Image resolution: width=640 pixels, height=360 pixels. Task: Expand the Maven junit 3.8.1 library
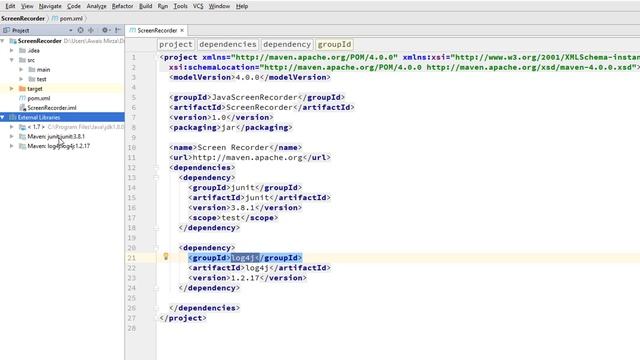(x=11, y=136)
